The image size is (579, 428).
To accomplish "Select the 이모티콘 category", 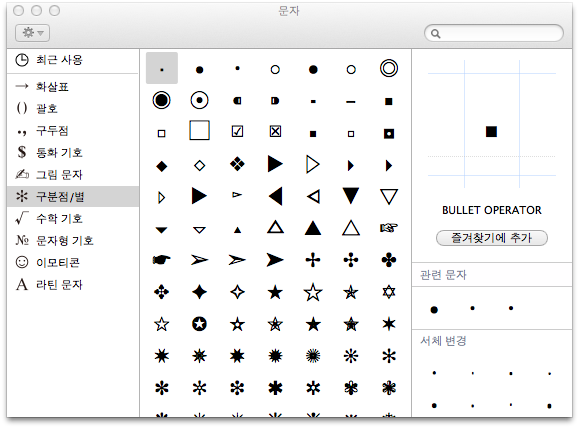I will click(x=72, y=262).
